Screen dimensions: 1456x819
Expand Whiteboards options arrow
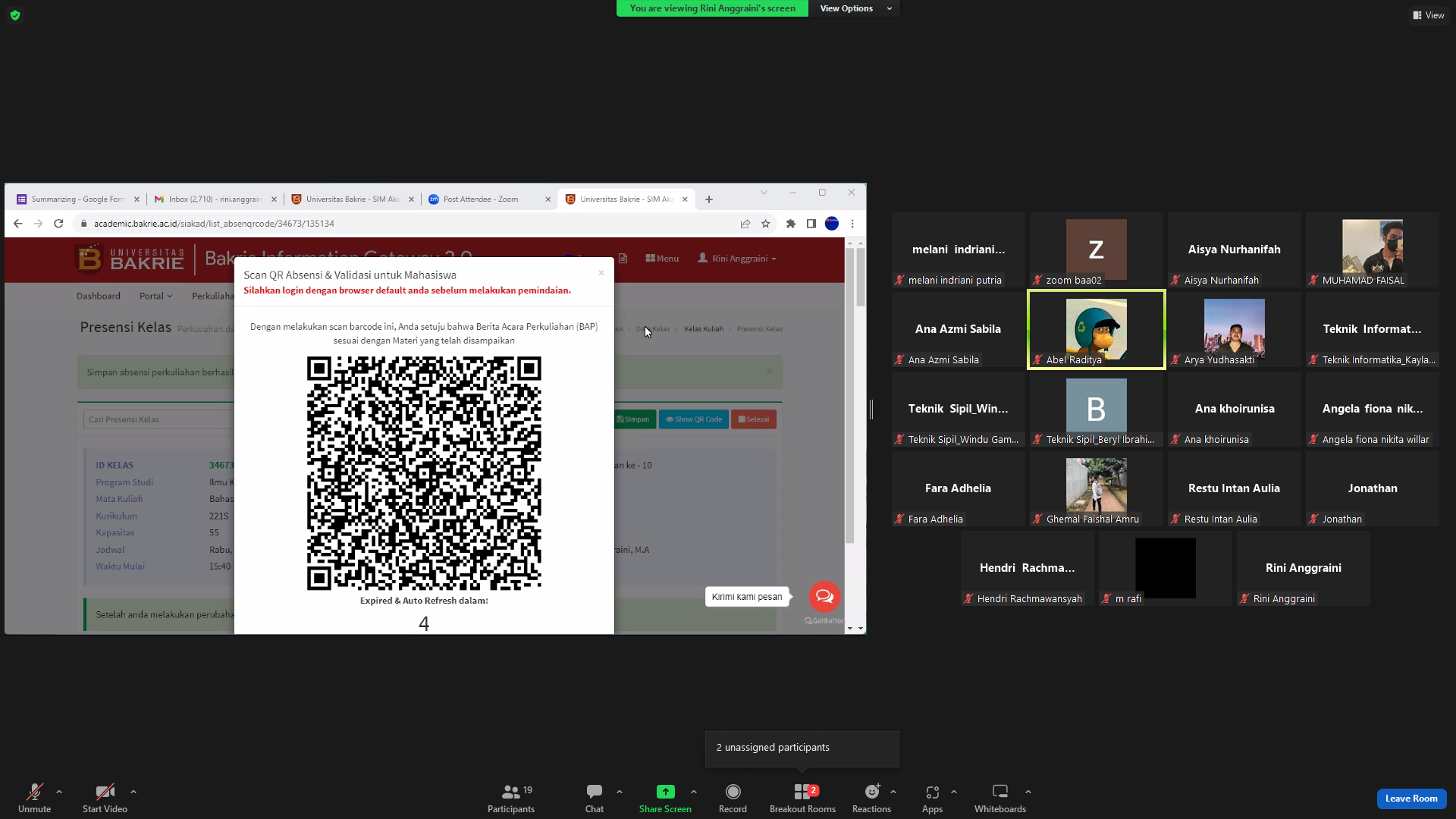[x=1028, y=792]
